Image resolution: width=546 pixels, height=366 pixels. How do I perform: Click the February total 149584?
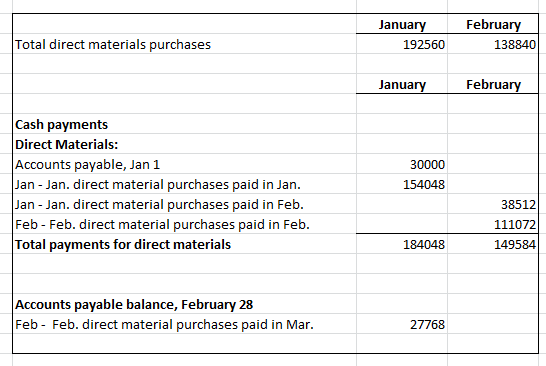click(x=515, y=244)
